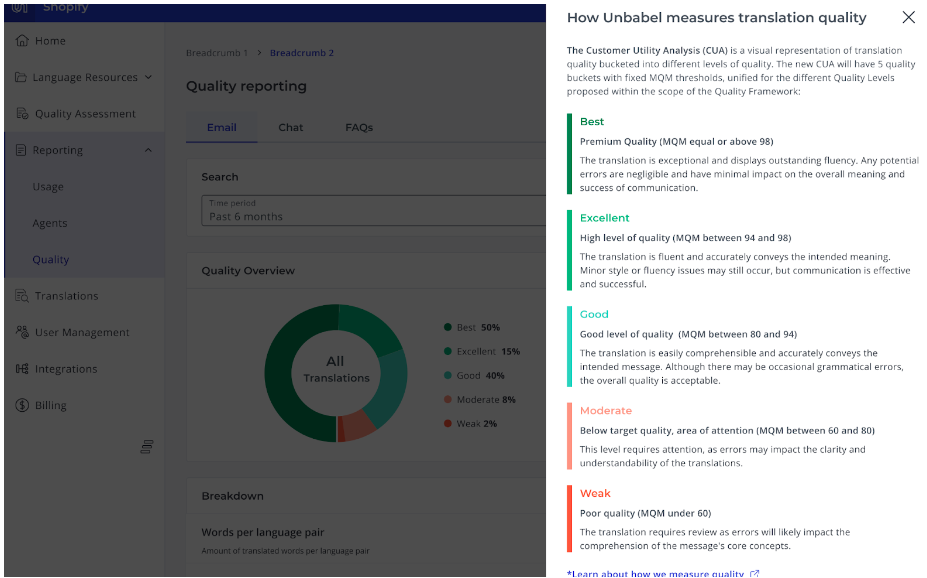The width and height of the screenshot is (927, 578).
Task: Click 'How Unbabel measures translation quality' title
Action: click(717, 18)
